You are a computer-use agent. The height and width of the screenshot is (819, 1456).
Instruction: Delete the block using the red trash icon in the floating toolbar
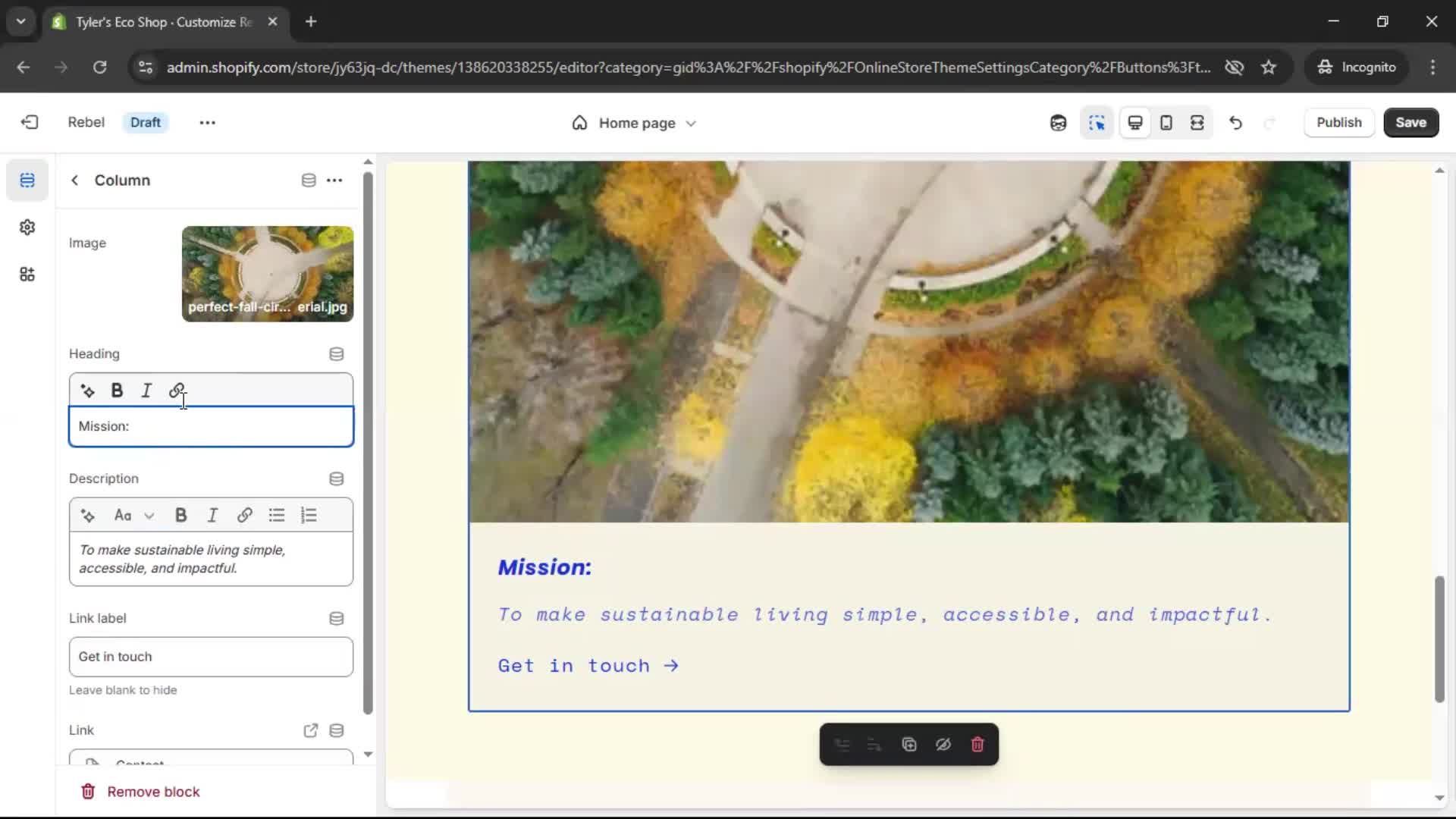pos(977,745)
